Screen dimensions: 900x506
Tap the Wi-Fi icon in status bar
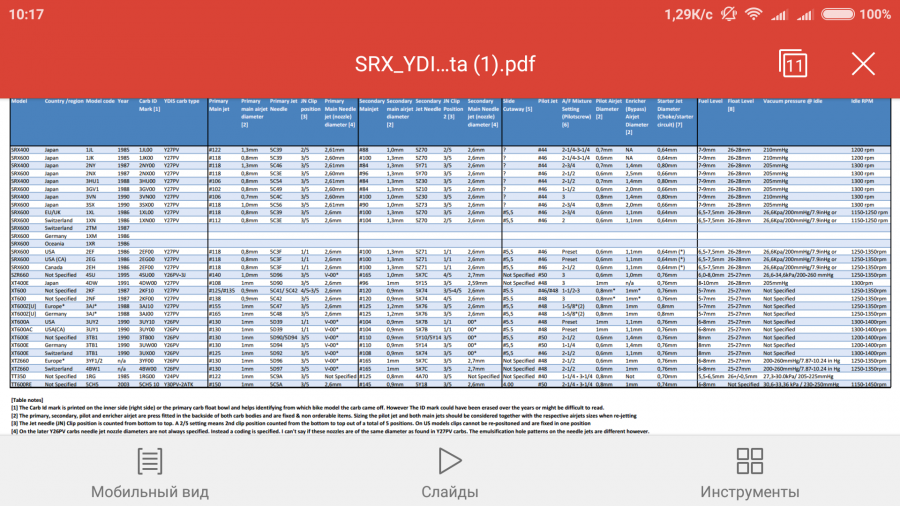coord(751,14)
